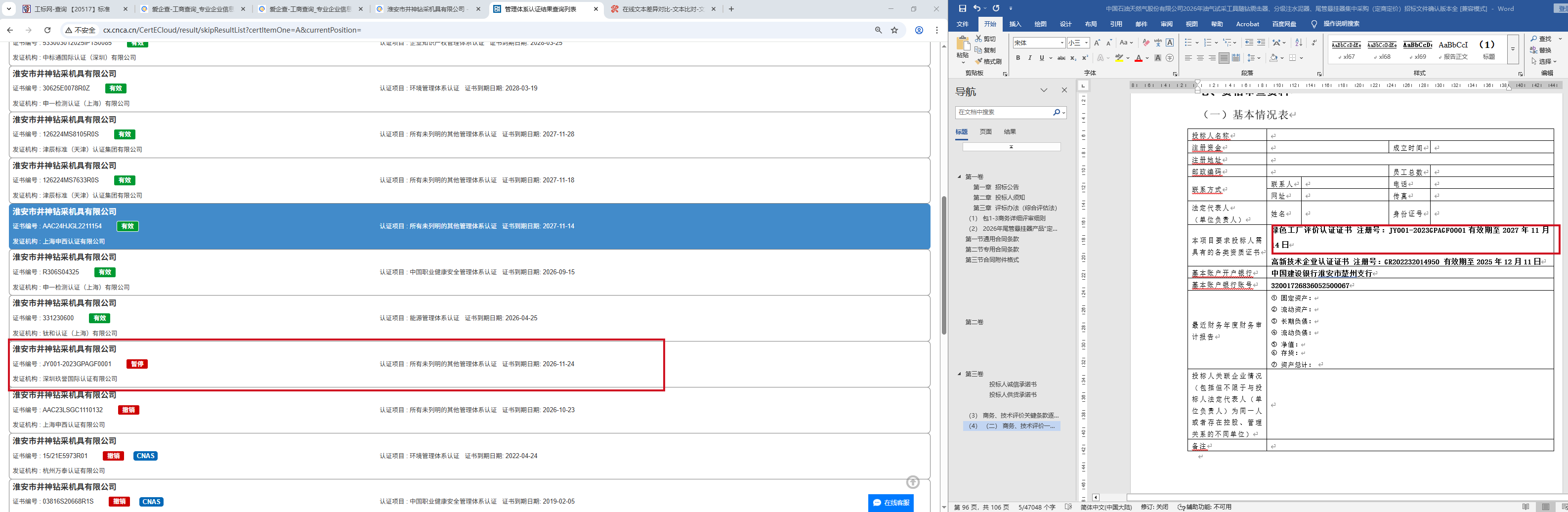Open the 文件 menu in Word

962,24
